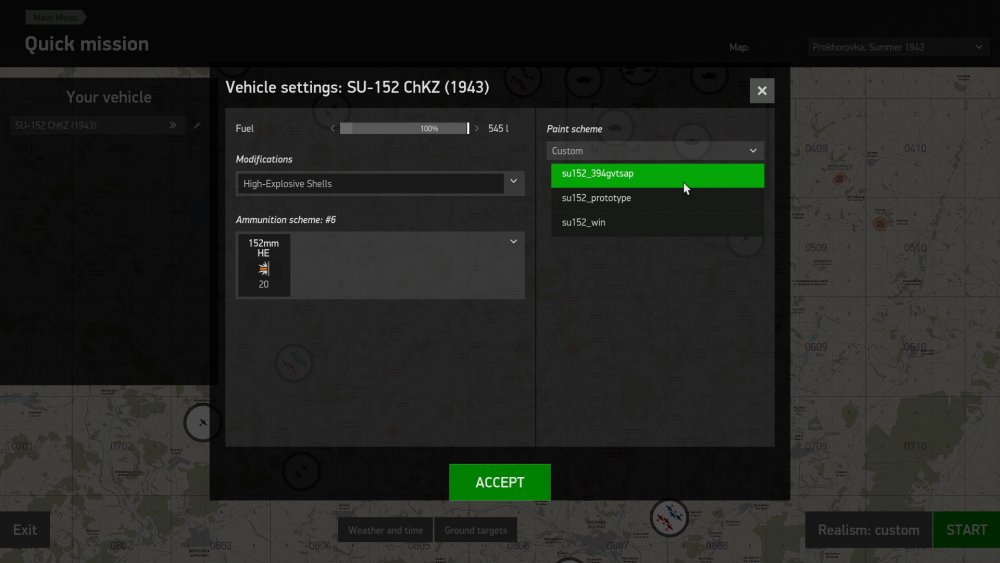Choose su152_394gvtsap paint scheme

tap(658, 174)
